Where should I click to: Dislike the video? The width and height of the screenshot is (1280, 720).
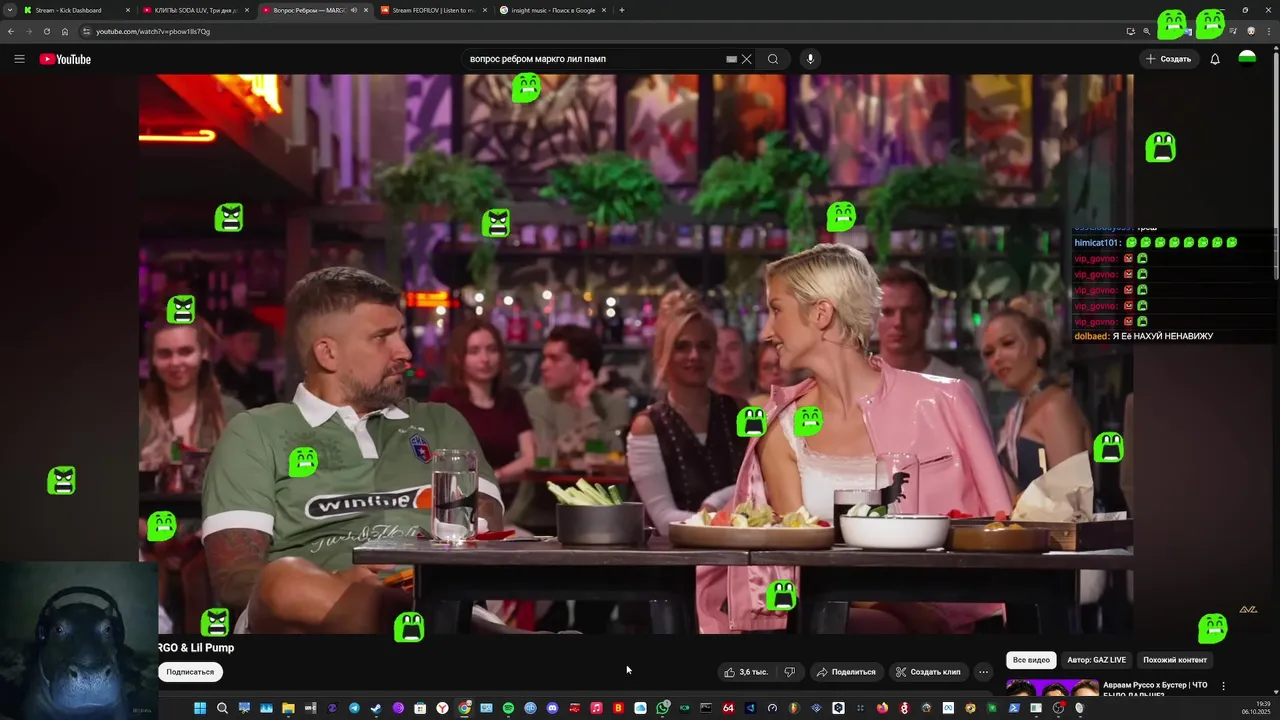click(789, 672)
